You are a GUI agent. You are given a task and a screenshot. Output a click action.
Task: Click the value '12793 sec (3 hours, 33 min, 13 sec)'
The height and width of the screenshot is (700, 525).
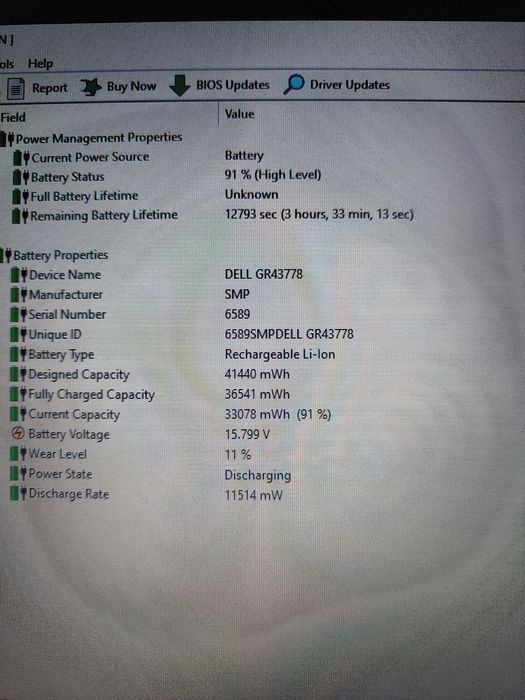point(319,214)
